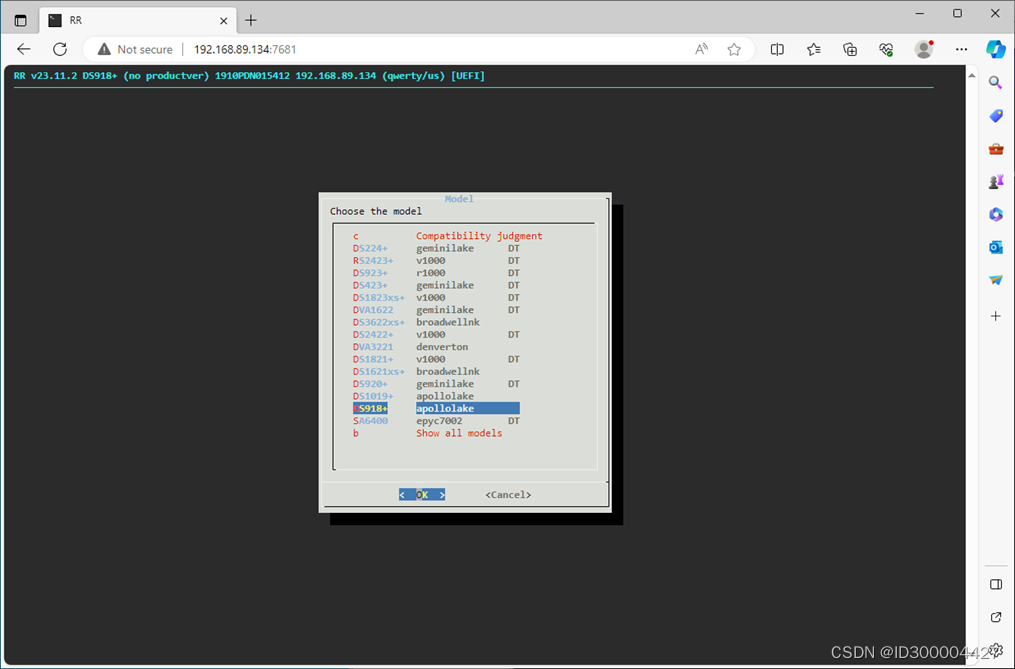Toggle sidebar visibility icon at bottom

point(996,585)
